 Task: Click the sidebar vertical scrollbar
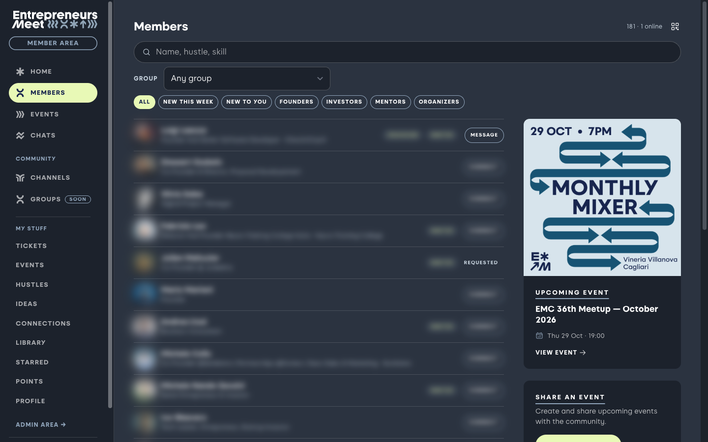pos(110,205)
